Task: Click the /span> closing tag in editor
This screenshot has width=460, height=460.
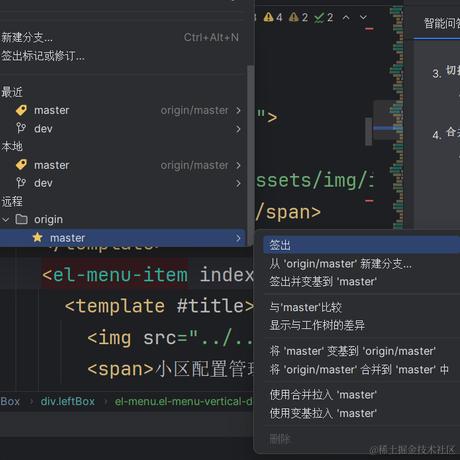Action: pos(288,212)
